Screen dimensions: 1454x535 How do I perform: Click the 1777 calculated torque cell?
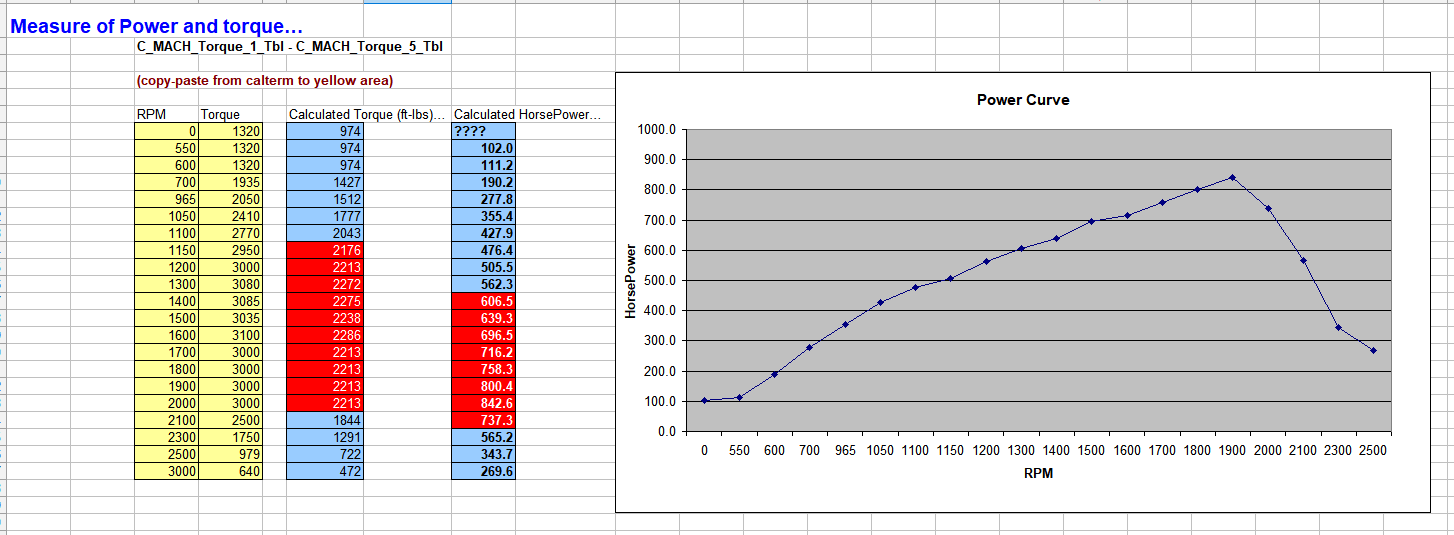[x=325, y=216]
